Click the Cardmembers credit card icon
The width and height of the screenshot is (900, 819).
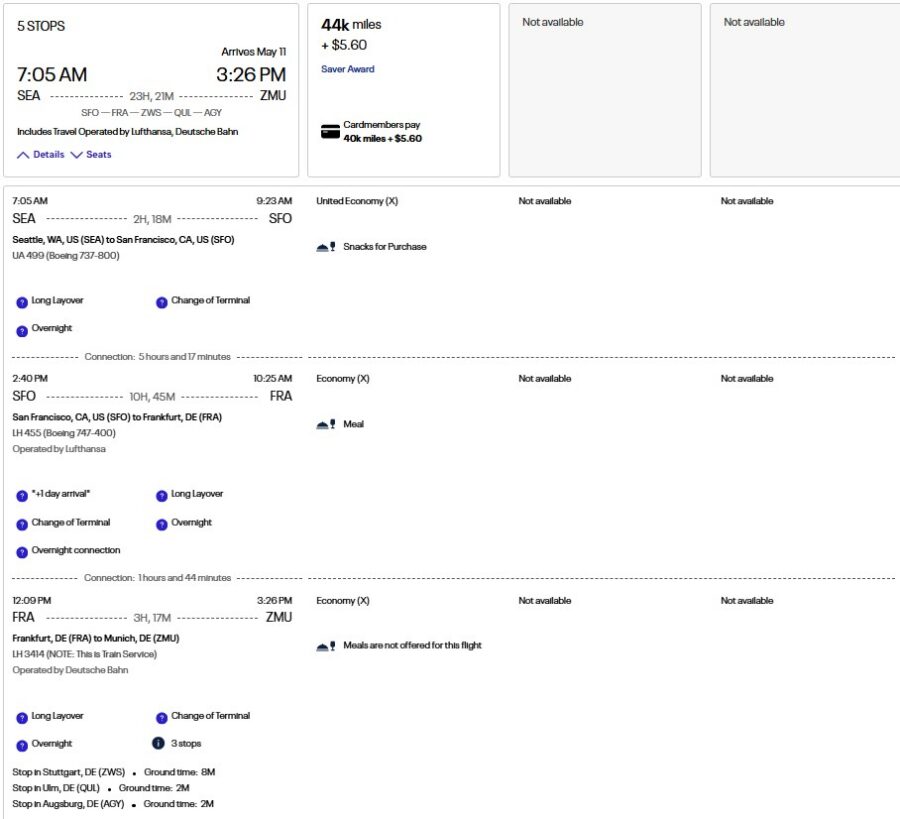coord(330,129)
